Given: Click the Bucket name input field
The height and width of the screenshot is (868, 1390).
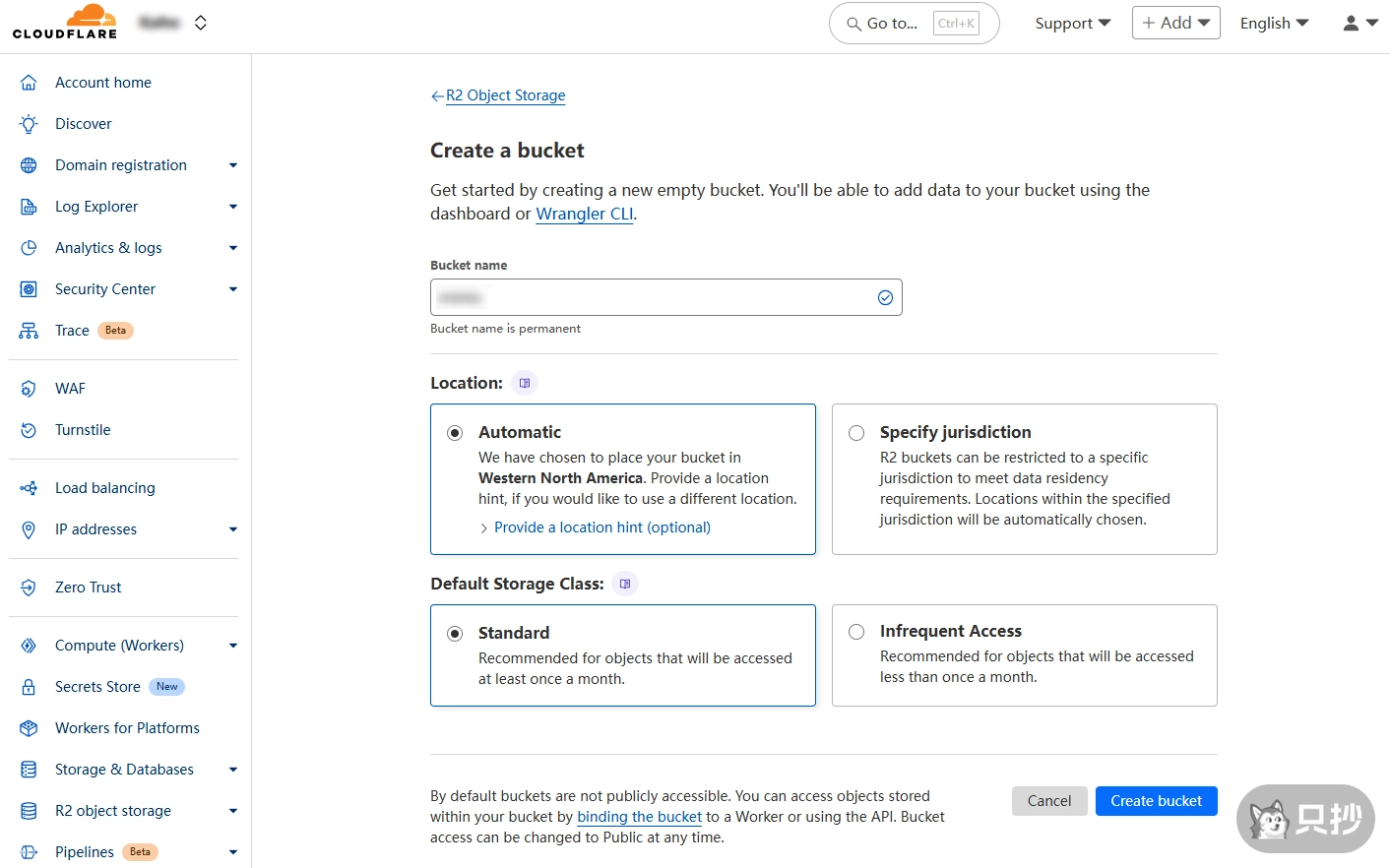Looking at the screenshot, I should click(650, 297).
